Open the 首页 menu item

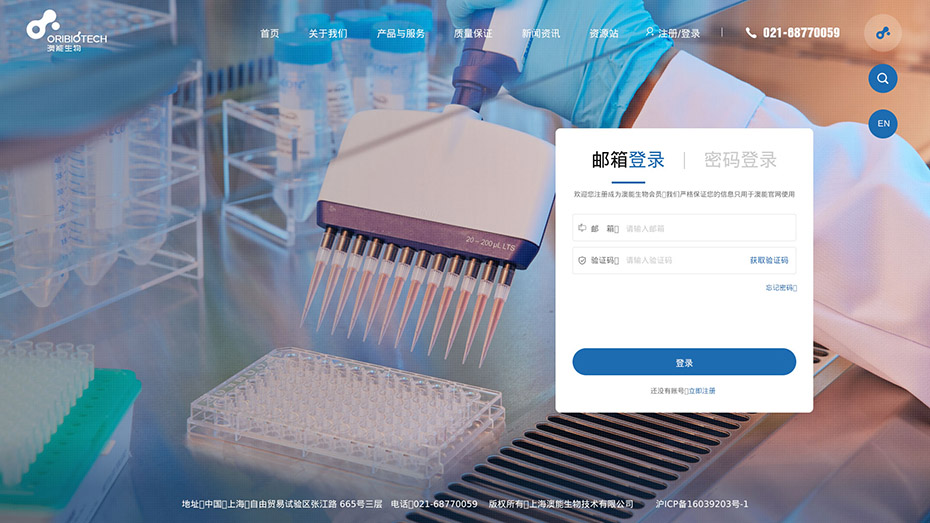pos(269,33)
